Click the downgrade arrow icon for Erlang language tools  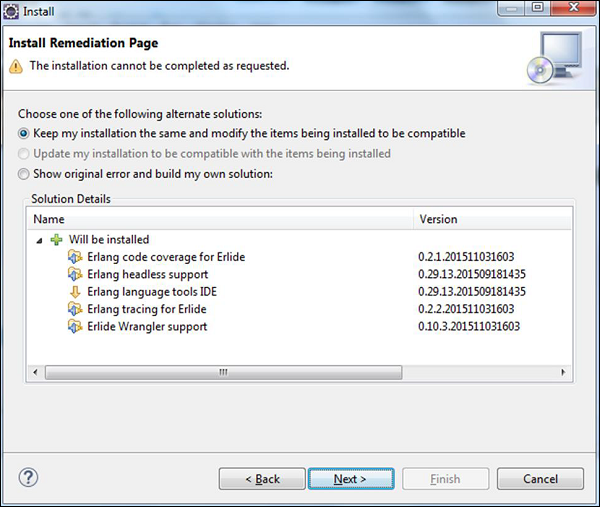(x=74, y=292)
